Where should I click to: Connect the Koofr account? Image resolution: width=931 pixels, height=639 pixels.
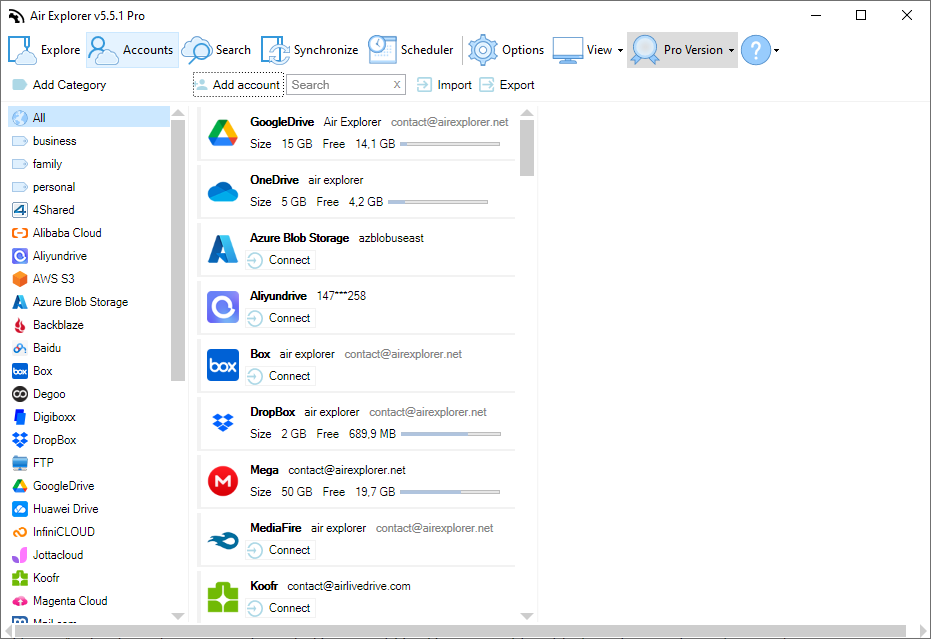click(280, 608)
